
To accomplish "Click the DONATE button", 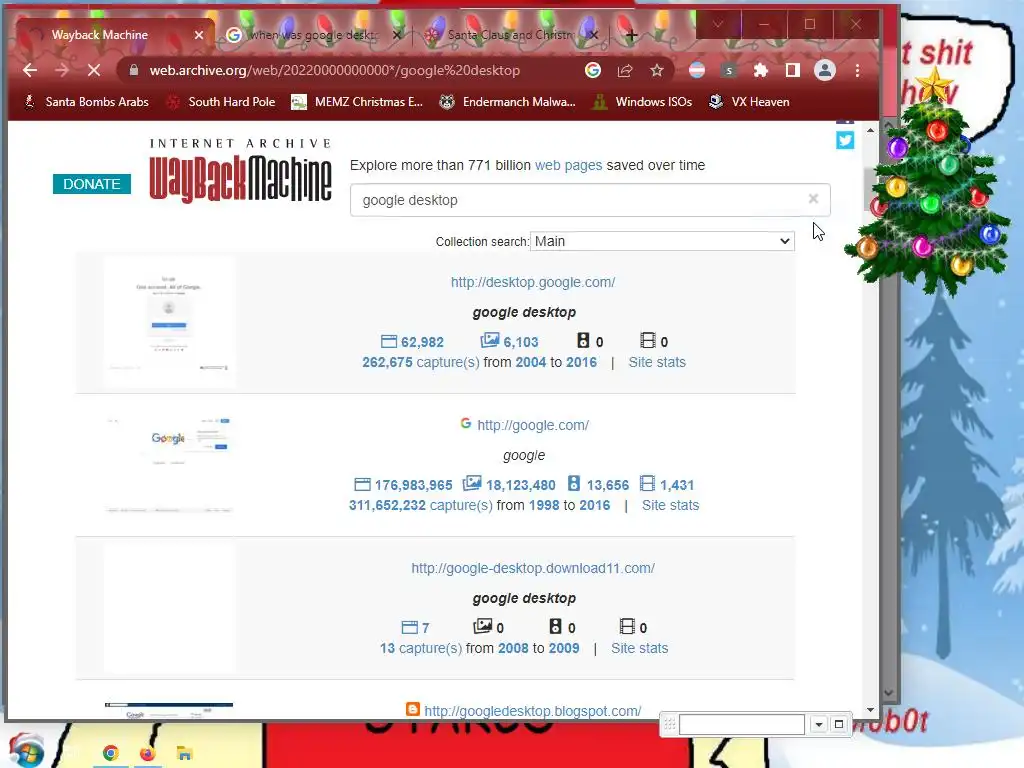I will 91,184.
